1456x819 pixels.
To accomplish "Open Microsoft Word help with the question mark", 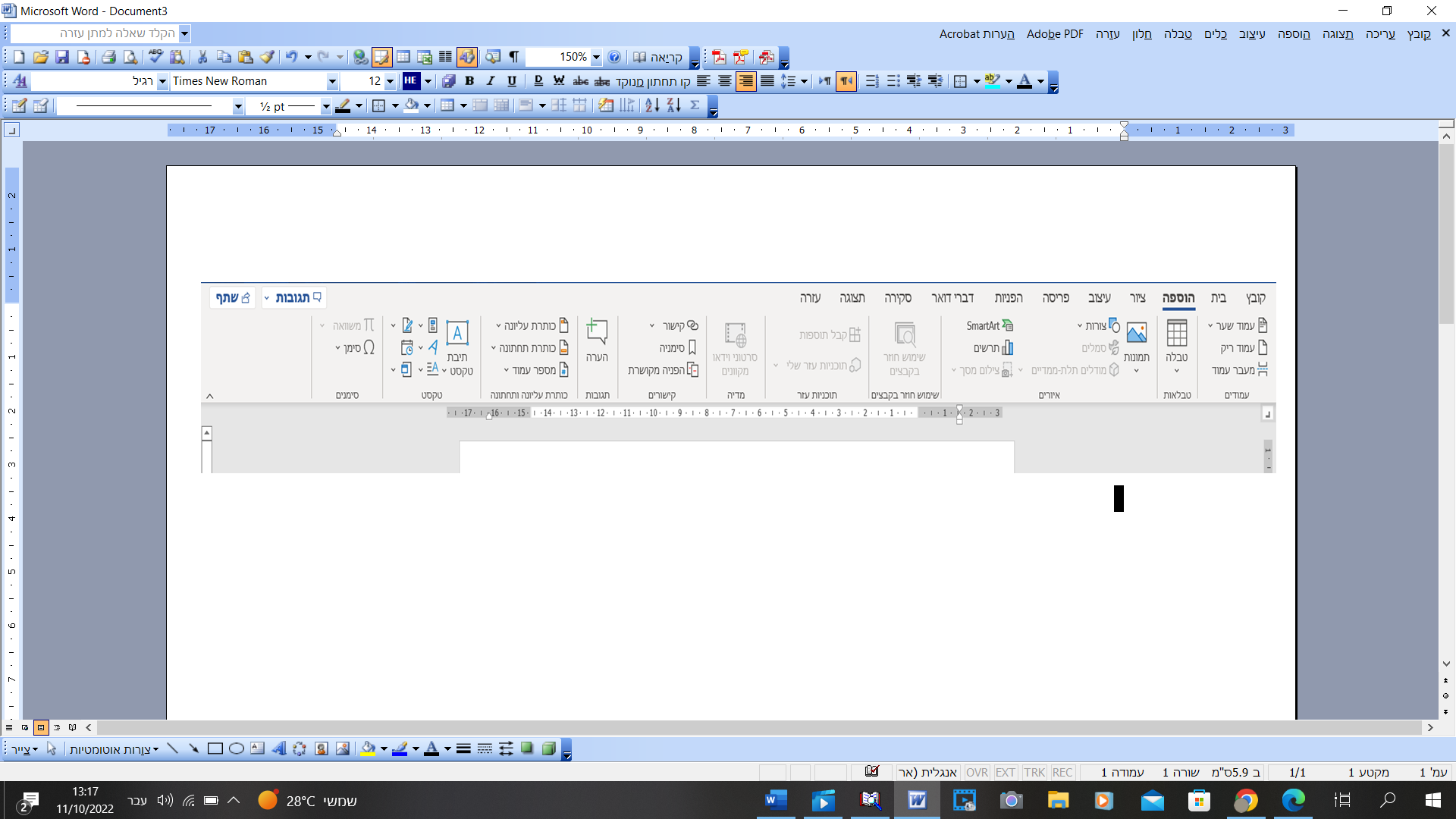I will point(614,57).
